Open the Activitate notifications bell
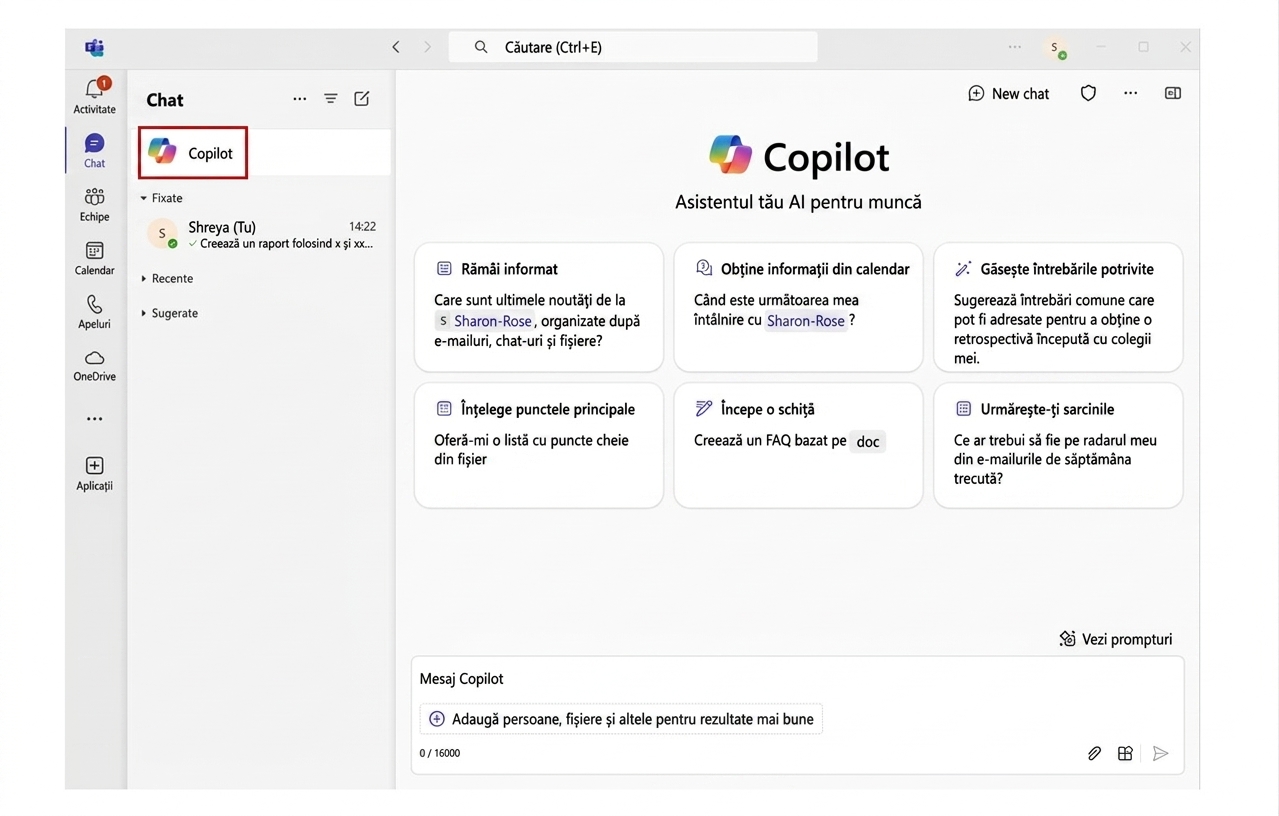 [x=95, y=96]
